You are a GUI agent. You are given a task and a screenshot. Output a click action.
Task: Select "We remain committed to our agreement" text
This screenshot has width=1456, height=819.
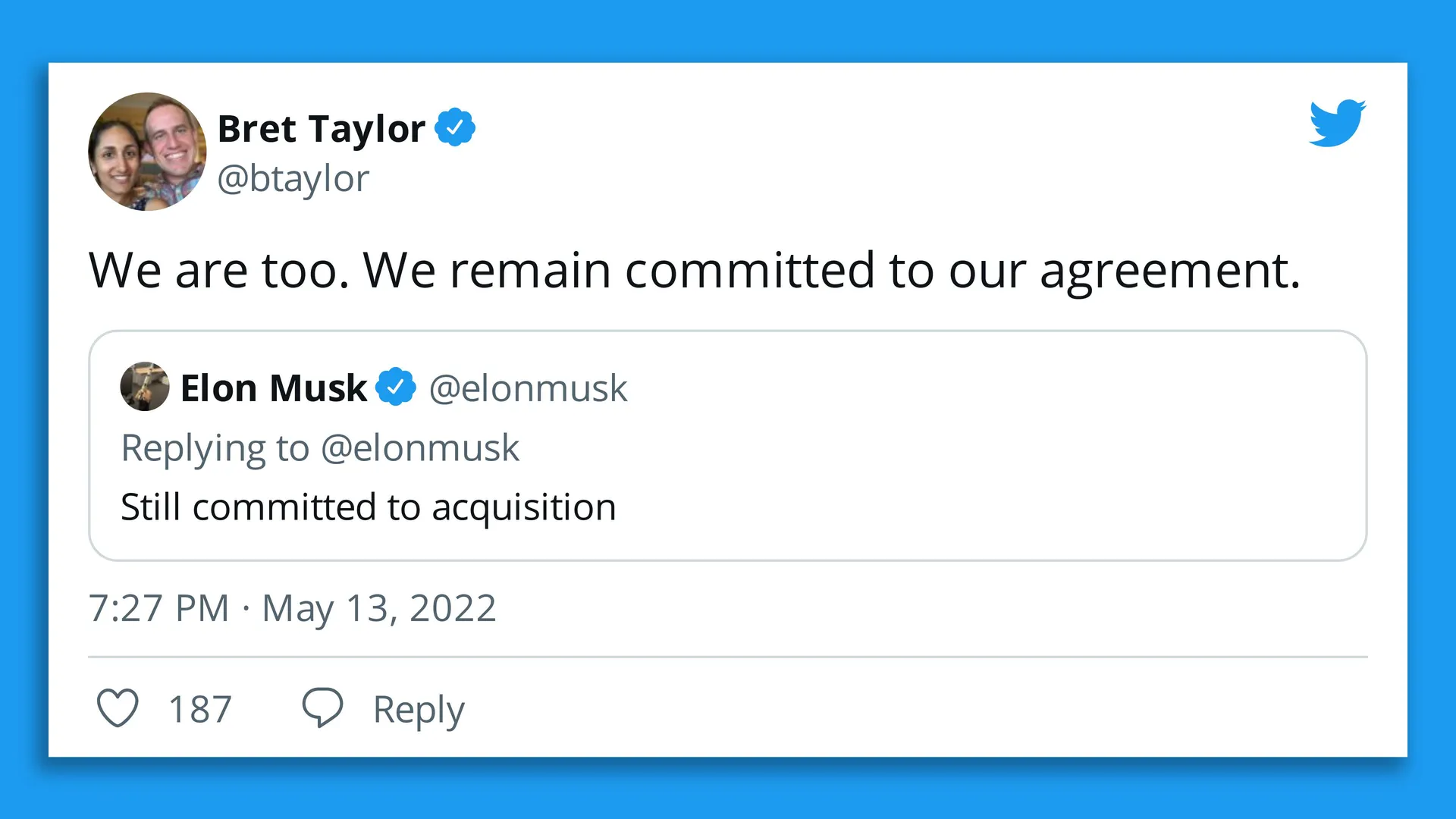tap(831, 271)
